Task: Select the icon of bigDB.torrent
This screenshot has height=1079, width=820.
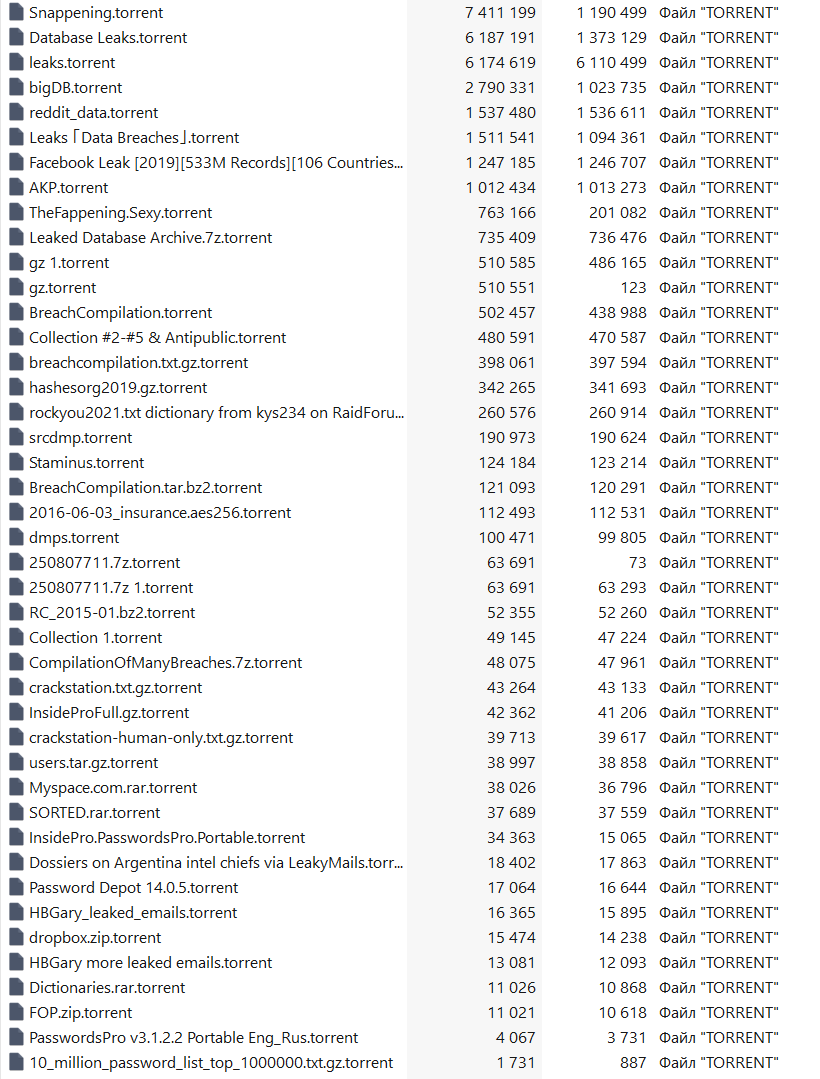Action: [x=17, y=88]
